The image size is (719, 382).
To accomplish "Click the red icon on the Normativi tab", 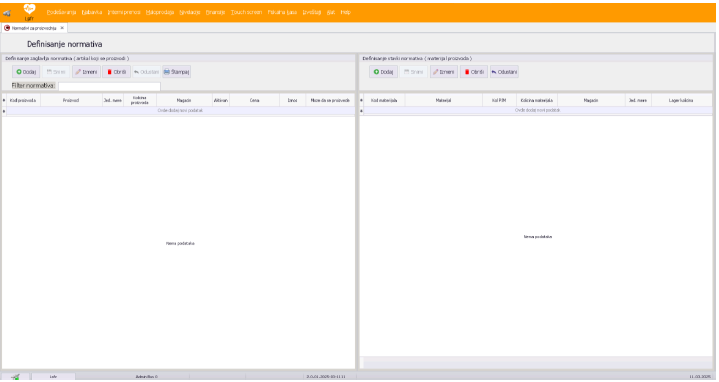I will pos(7,28).
